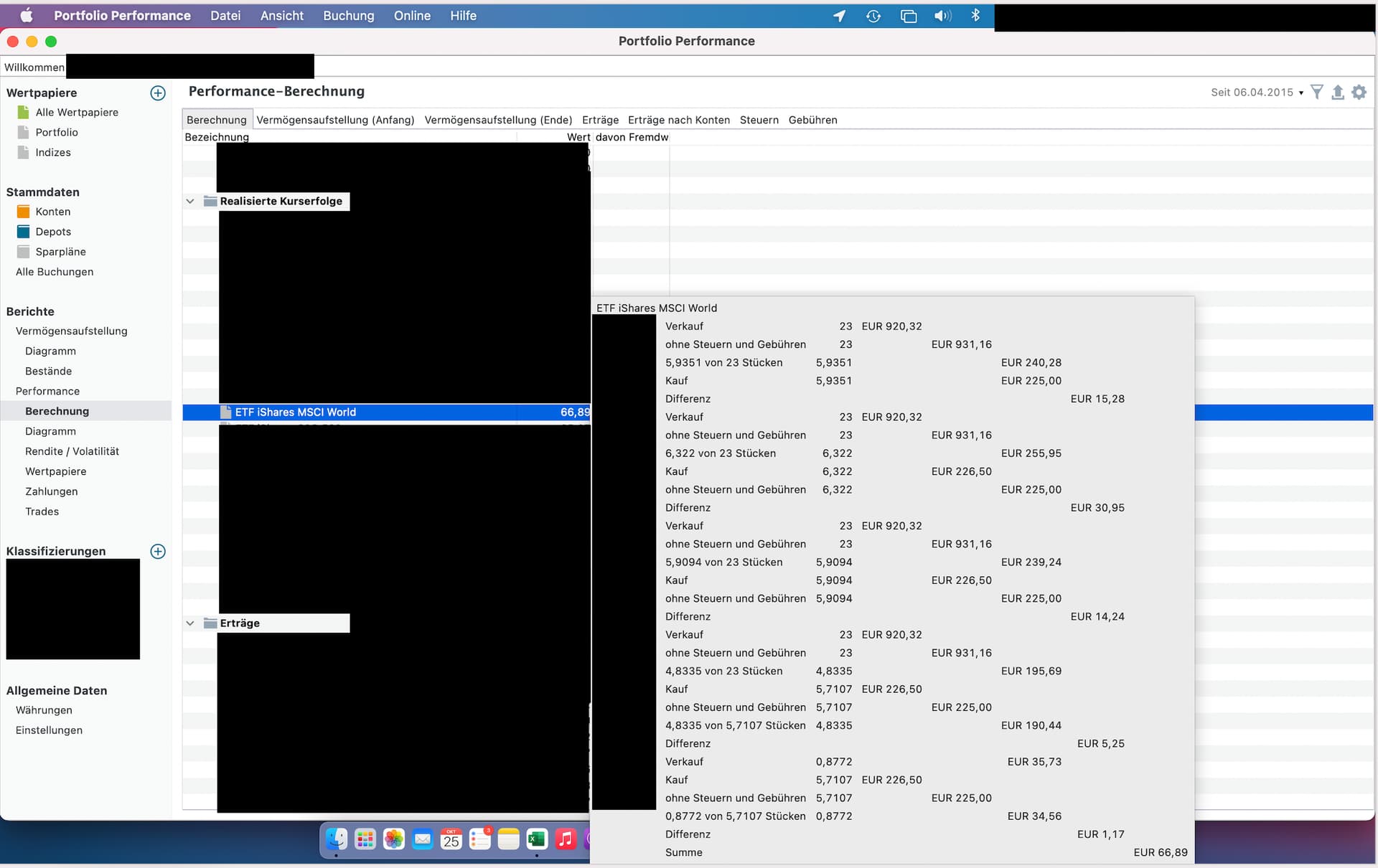Click the Sparpläne gray icon

tap(24, 252)
